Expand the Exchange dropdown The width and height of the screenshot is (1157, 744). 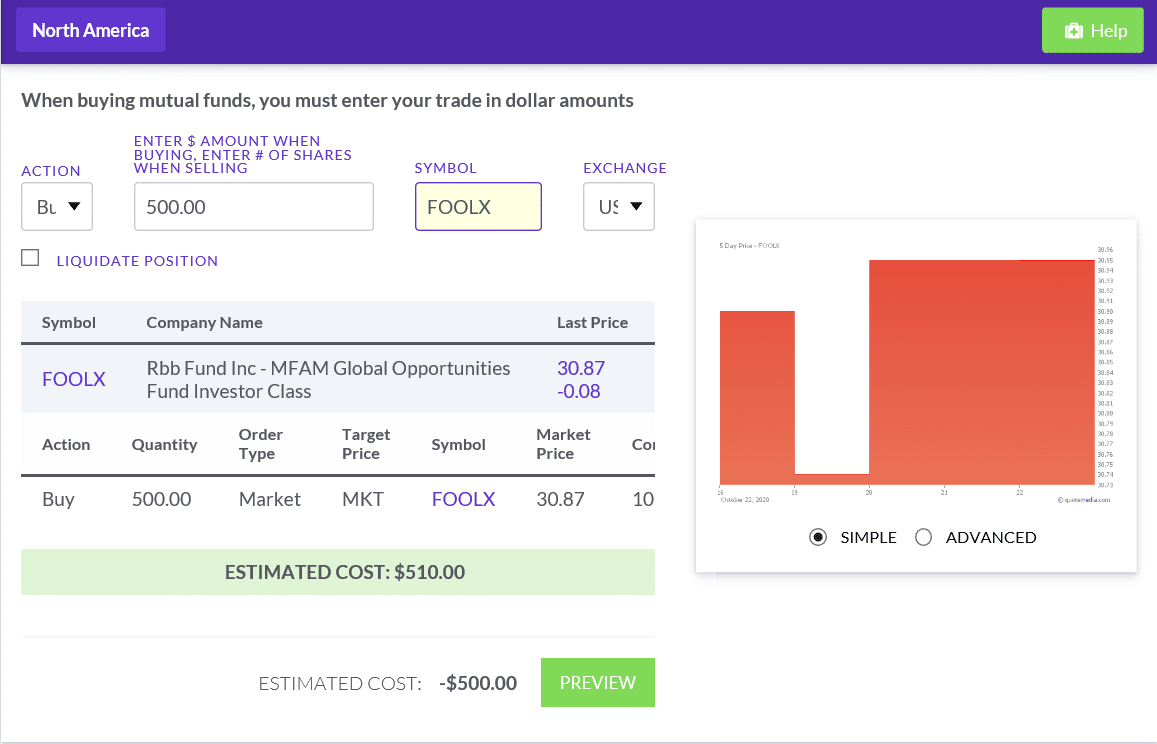(619, 207)
